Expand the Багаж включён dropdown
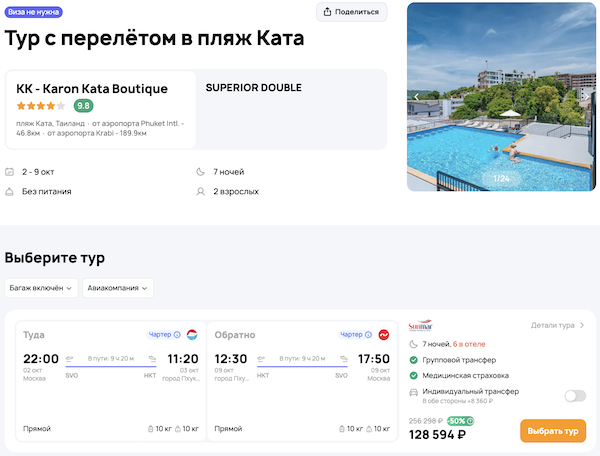Screen dimensions: 600x456 pos(41,288)
